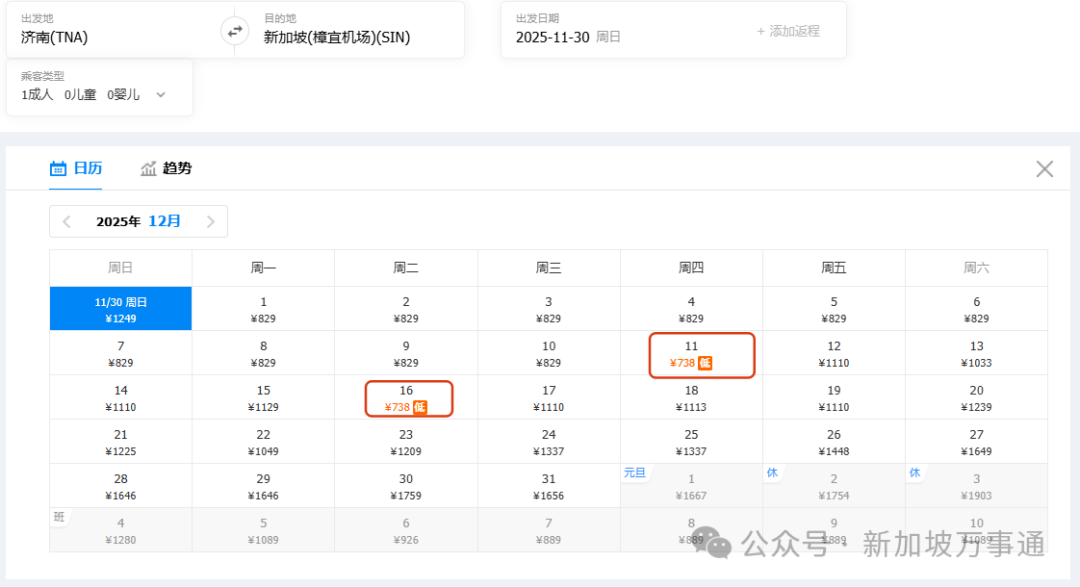
Task: Select December 30 fare ¥1759
Action: point(406,486)
